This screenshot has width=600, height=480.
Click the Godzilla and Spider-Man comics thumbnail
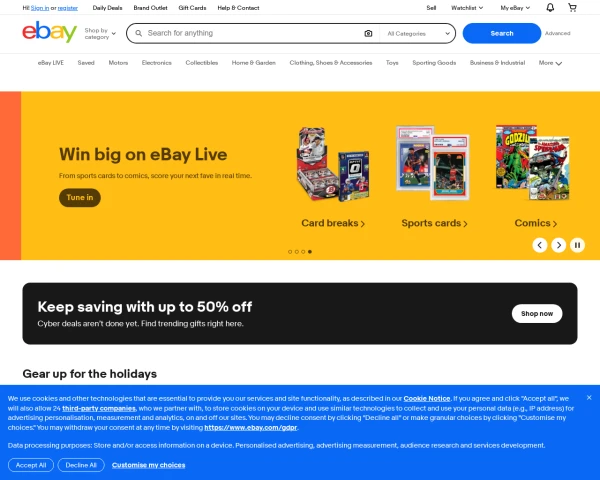coord(533,162)
